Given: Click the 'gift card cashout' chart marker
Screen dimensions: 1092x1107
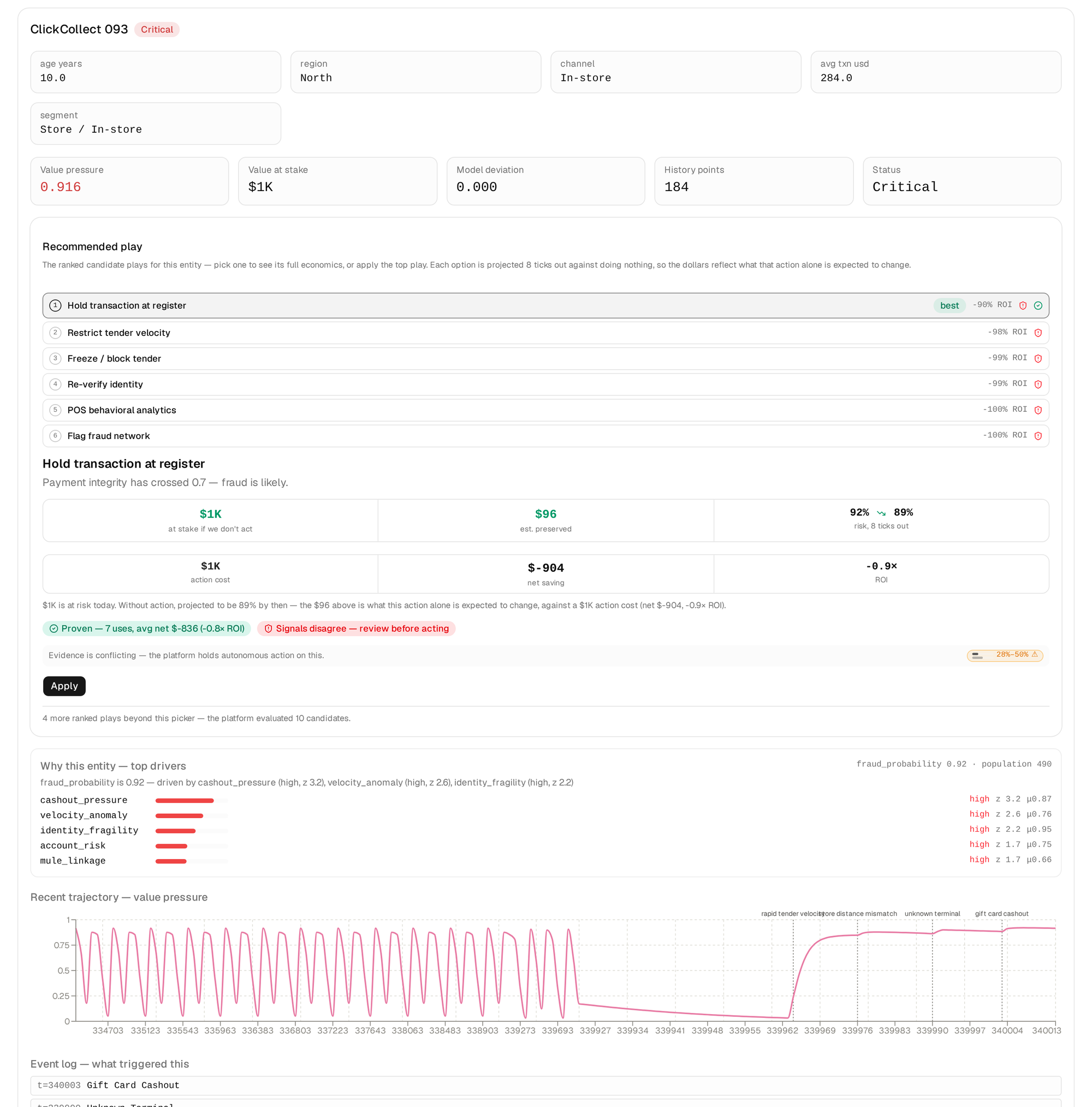Looking at the screenshot, I should (1001, 913).
